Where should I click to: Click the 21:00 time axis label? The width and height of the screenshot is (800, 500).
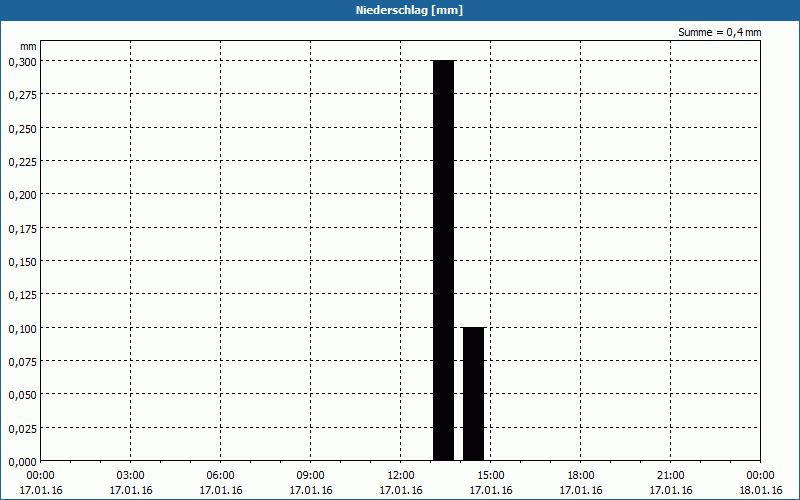[670, 476]
